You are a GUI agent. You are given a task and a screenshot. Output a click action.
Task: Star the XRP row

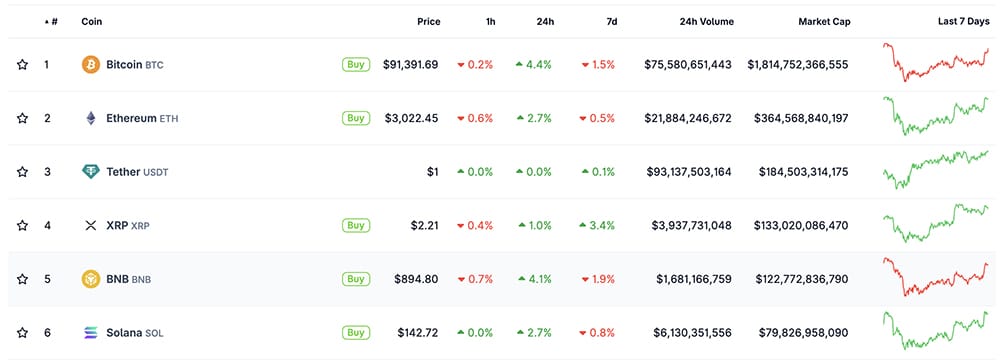tap(22, 225)
